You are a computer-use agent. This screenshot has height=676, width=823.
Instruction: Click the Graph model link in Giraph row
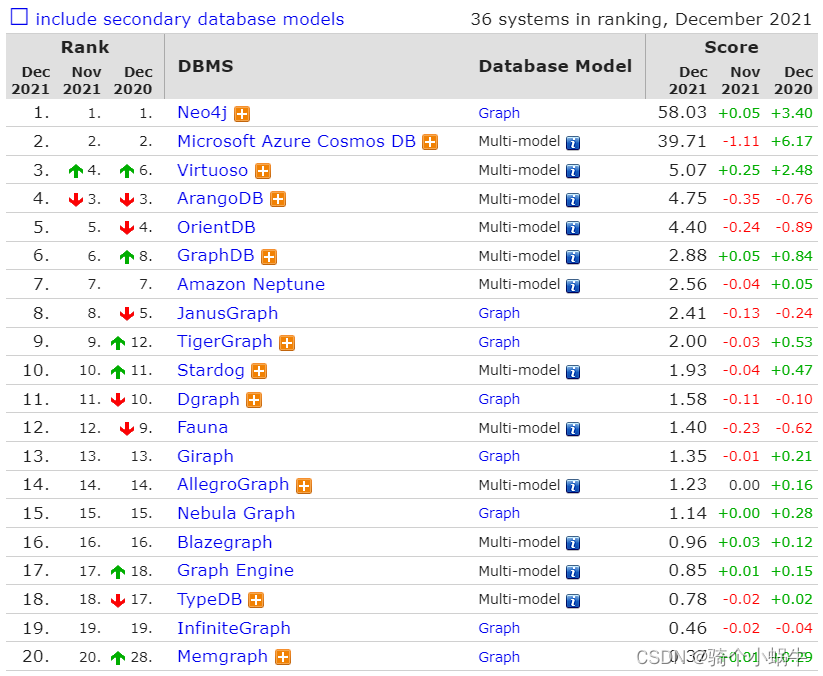coord(499,457)
